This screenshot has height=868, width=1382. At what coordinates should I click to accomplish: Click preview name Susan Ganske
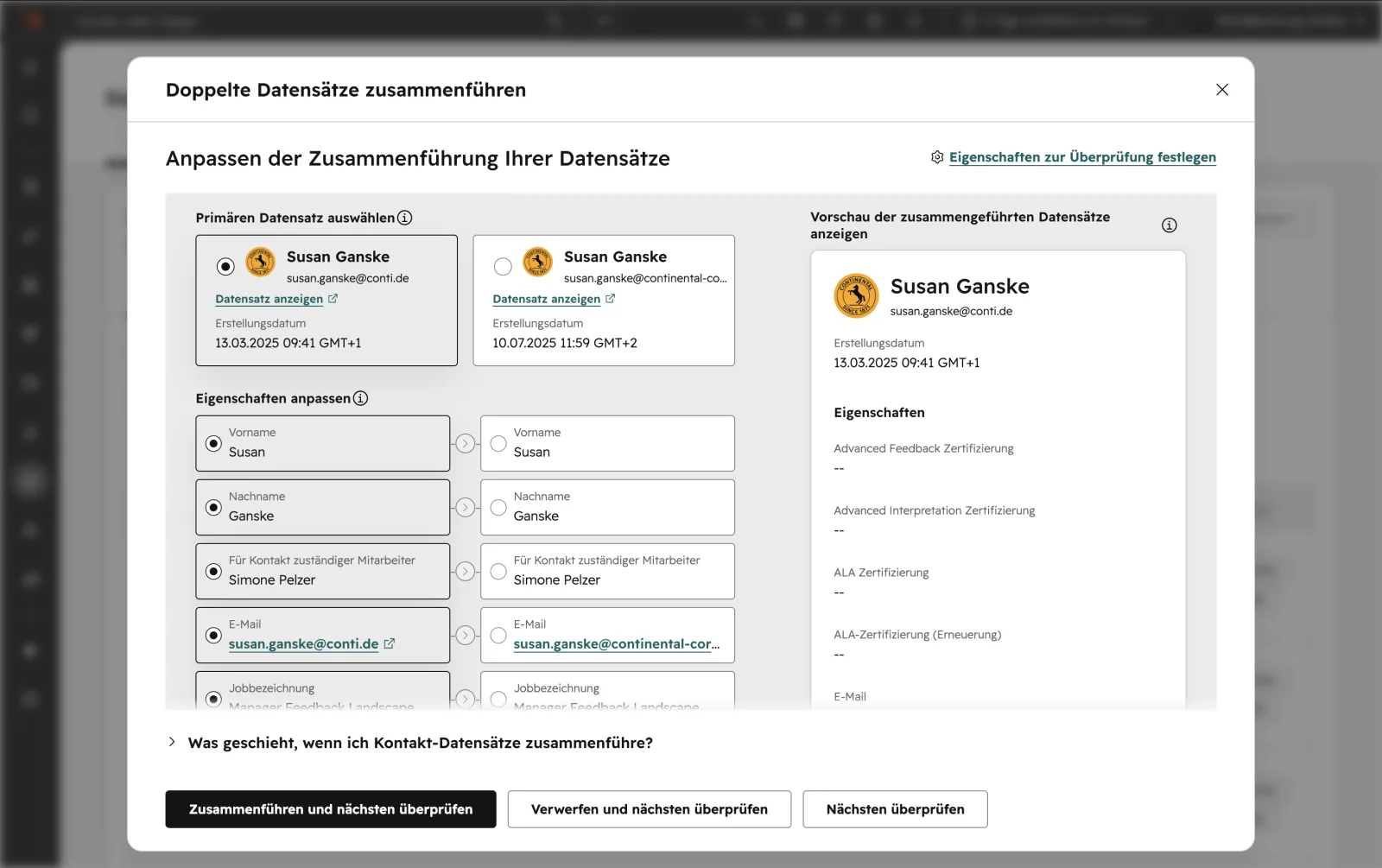click(x=960, y=286)
